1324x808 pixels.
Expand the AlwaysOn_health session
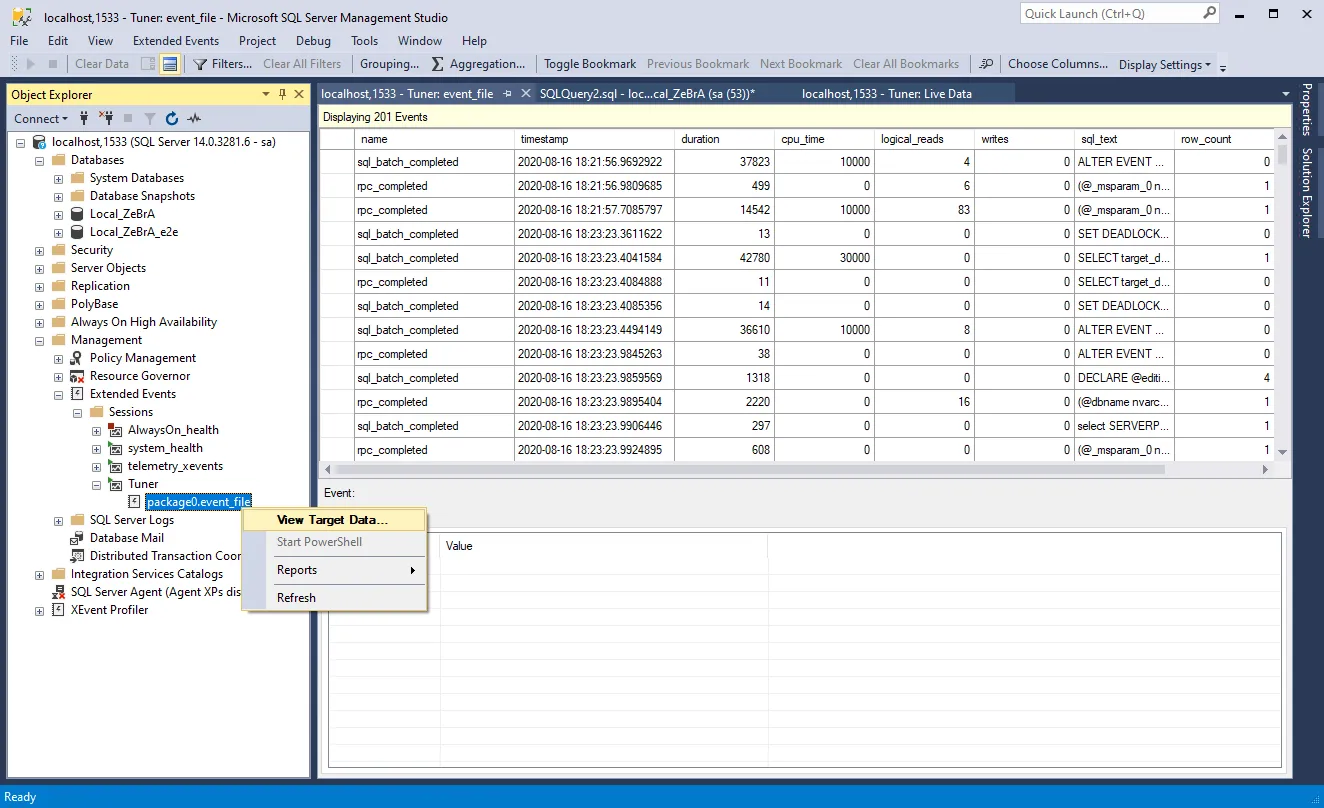pos(97,430)
